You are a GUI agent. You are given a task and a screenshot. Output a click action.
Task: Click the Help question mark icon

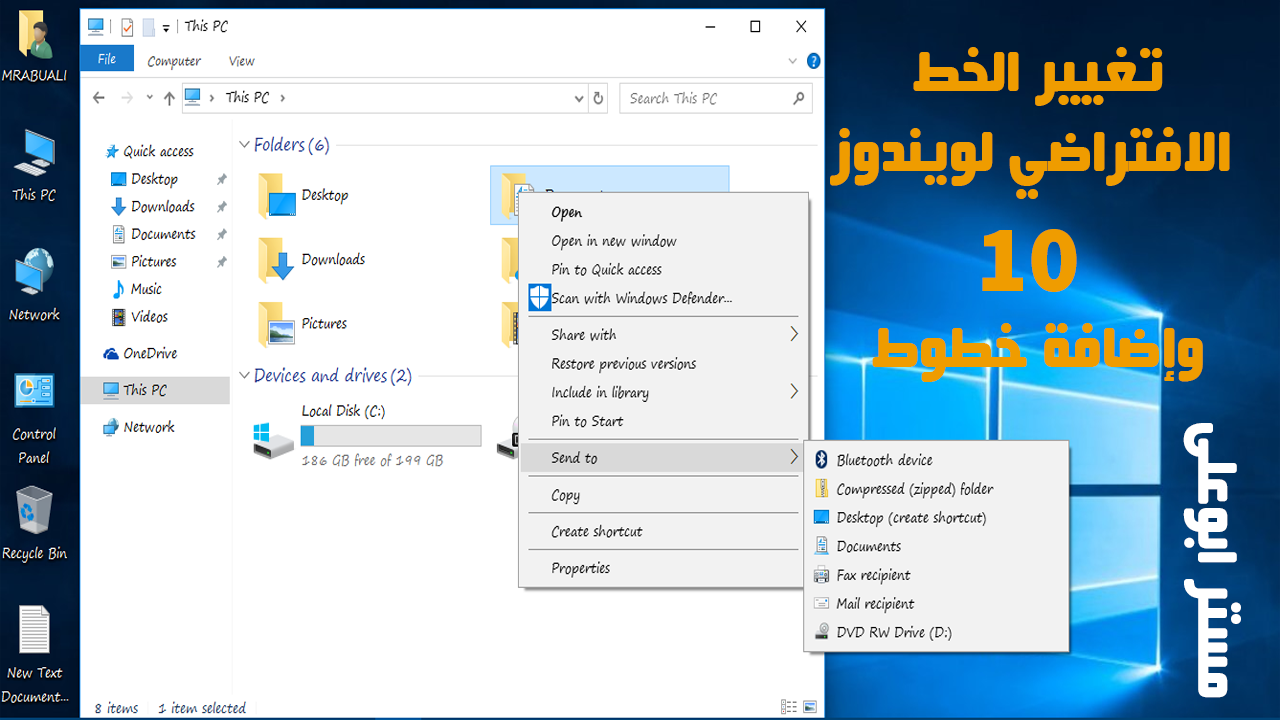coord(813,61)
